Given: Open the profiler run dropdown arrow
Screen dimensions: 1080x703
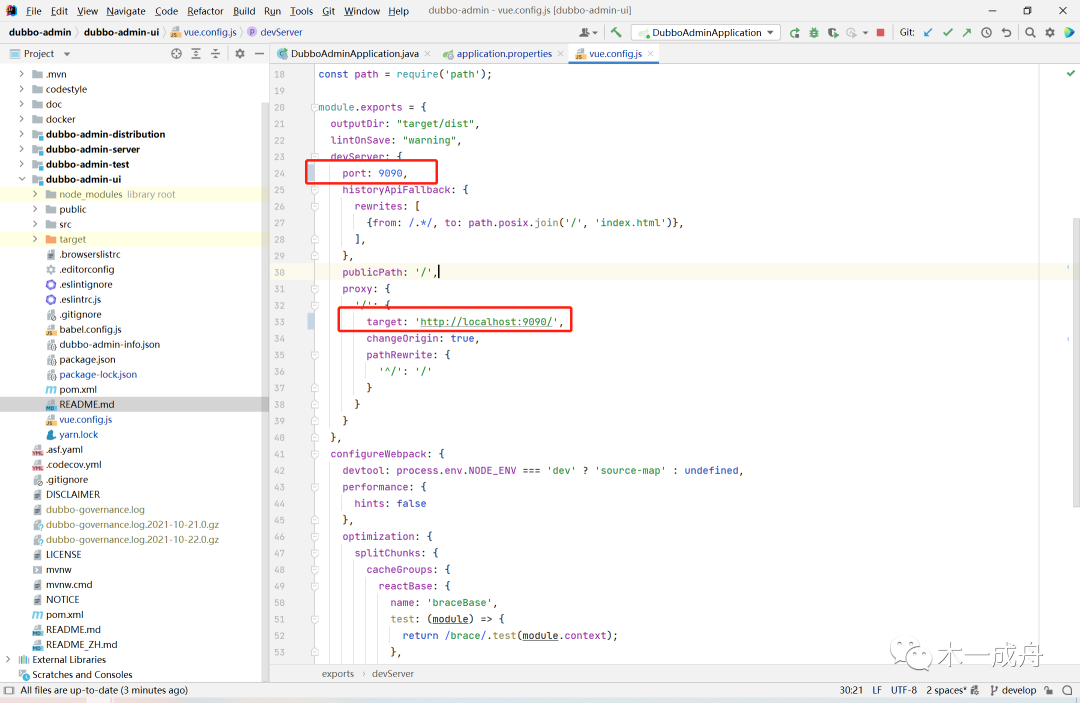Looking at the screenshot, I should tap(865, 32).
